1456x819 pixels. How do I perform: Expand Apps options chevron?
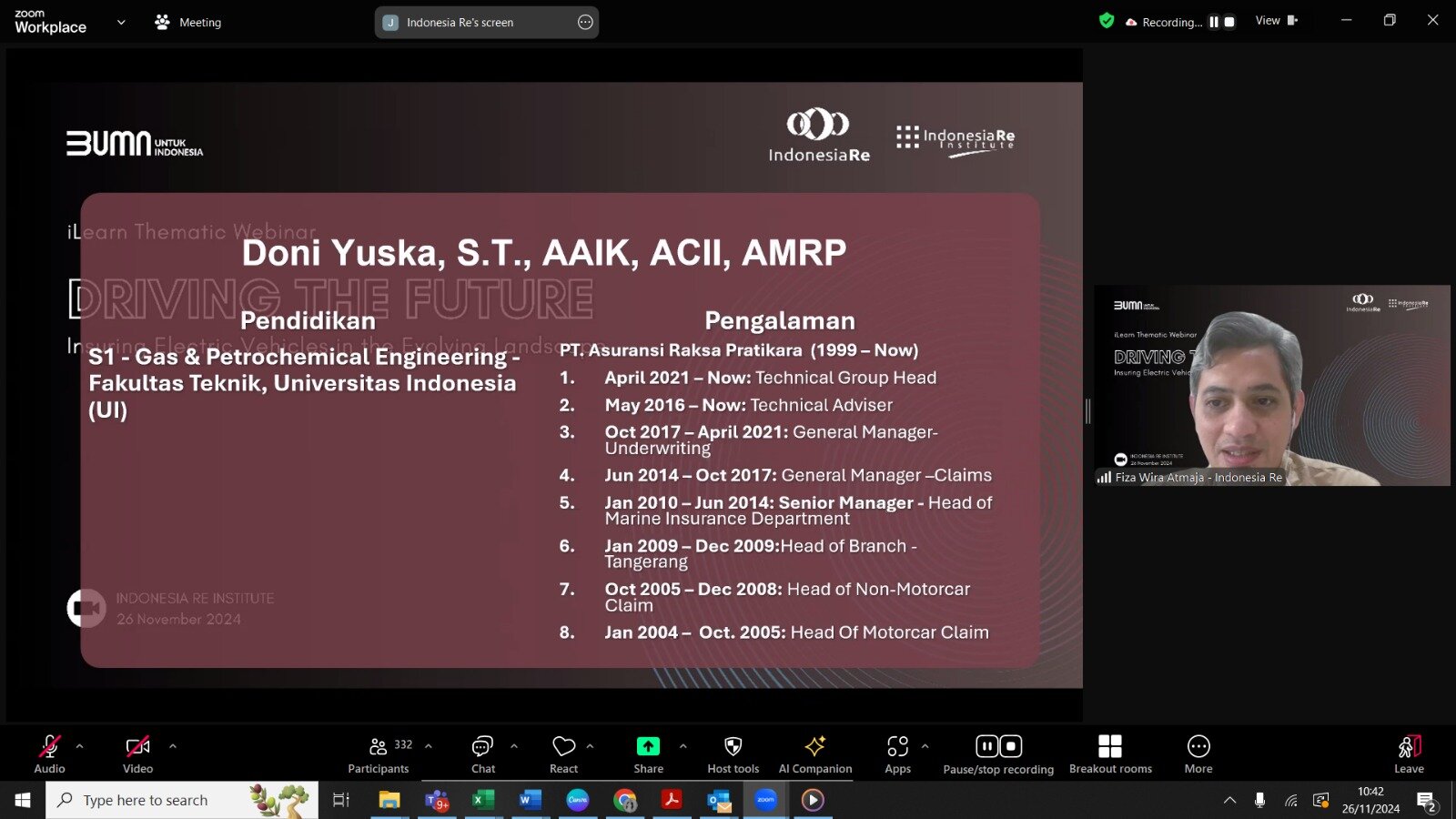point(925,746)
